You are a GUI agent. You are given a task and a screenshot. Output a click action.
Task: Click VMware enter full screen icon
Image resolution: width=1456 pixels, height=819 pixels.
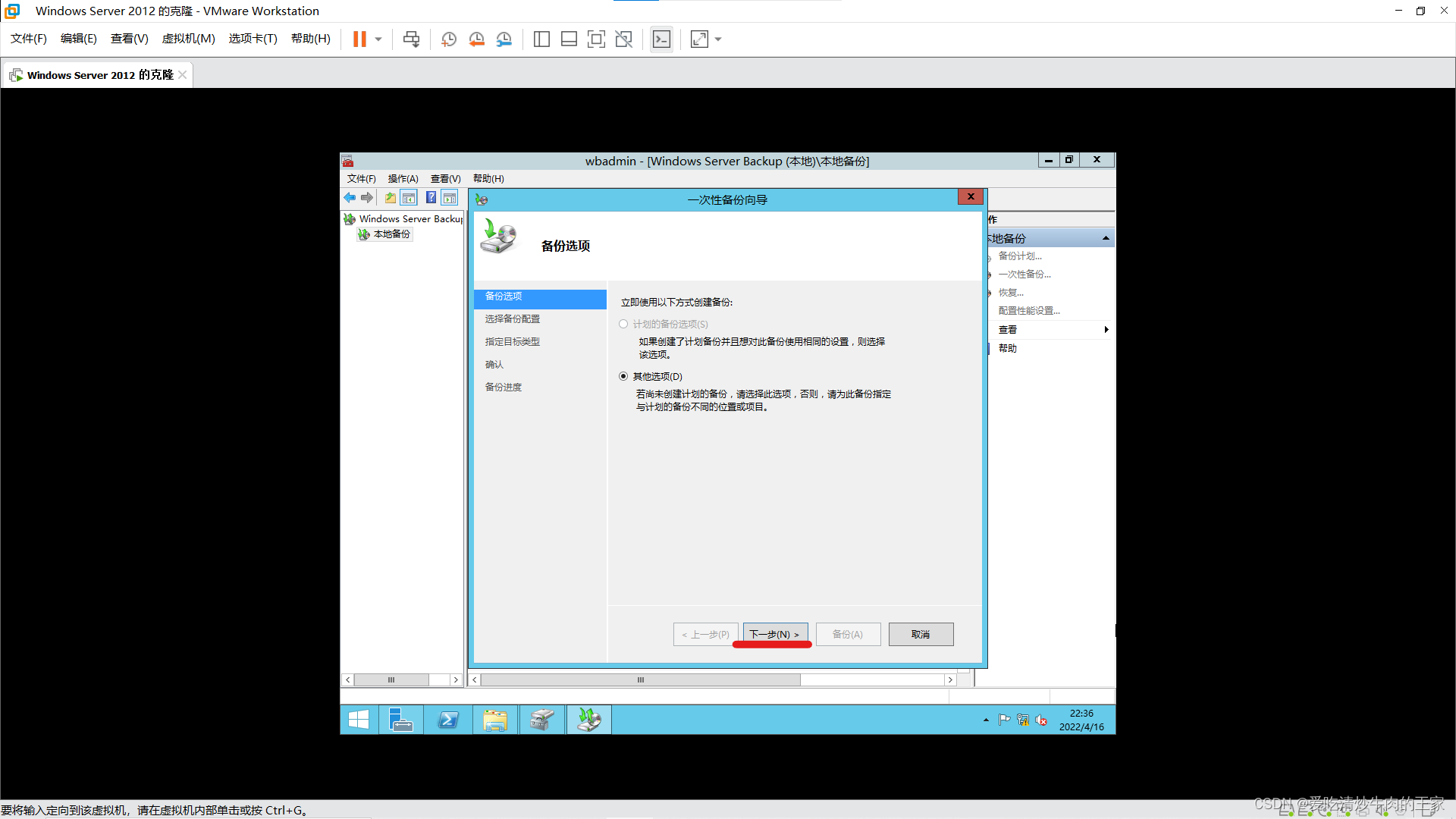(x=596, y=39)
